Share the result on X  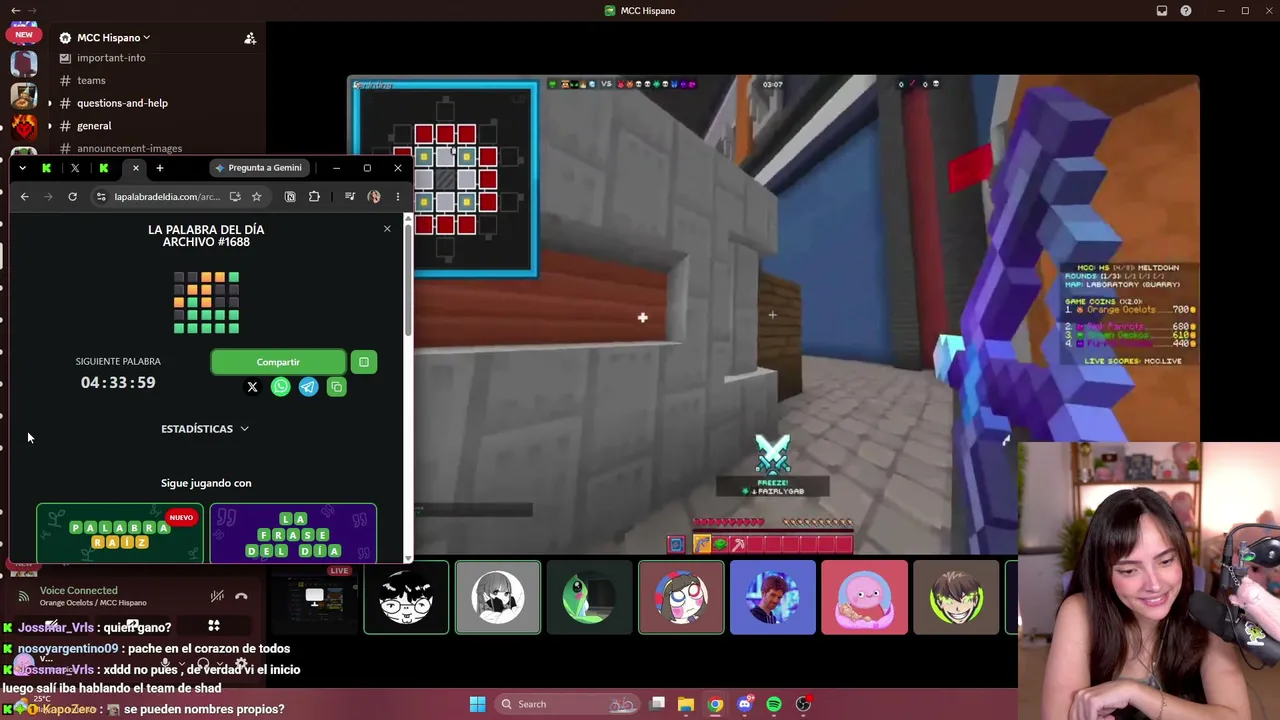coord(252,387)
